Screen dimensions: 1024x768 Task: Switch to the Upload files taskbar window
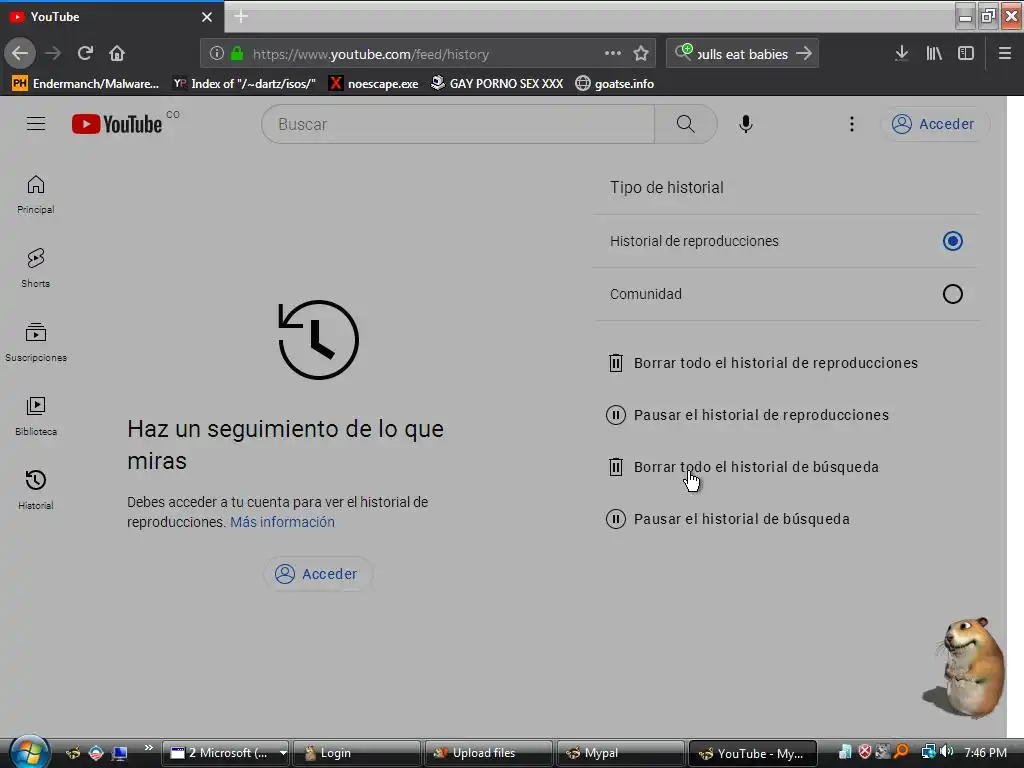tap(488, 753)
